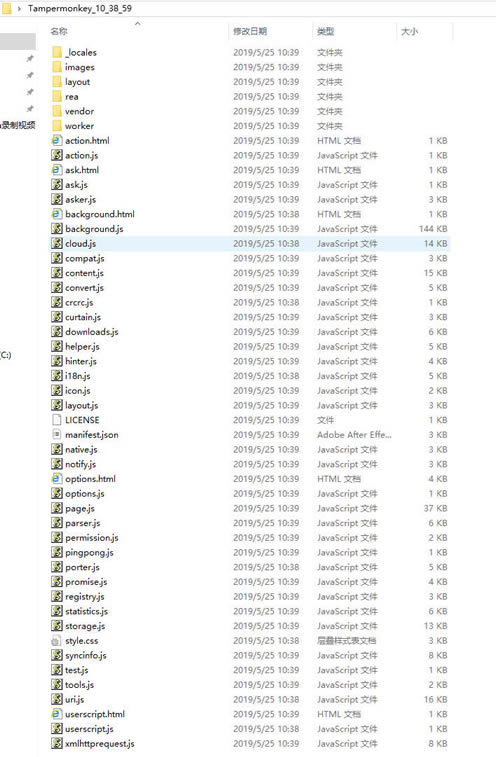Select the worker folder icon
Viewport: 496px width, 757px height.
[x=57, y=126]
